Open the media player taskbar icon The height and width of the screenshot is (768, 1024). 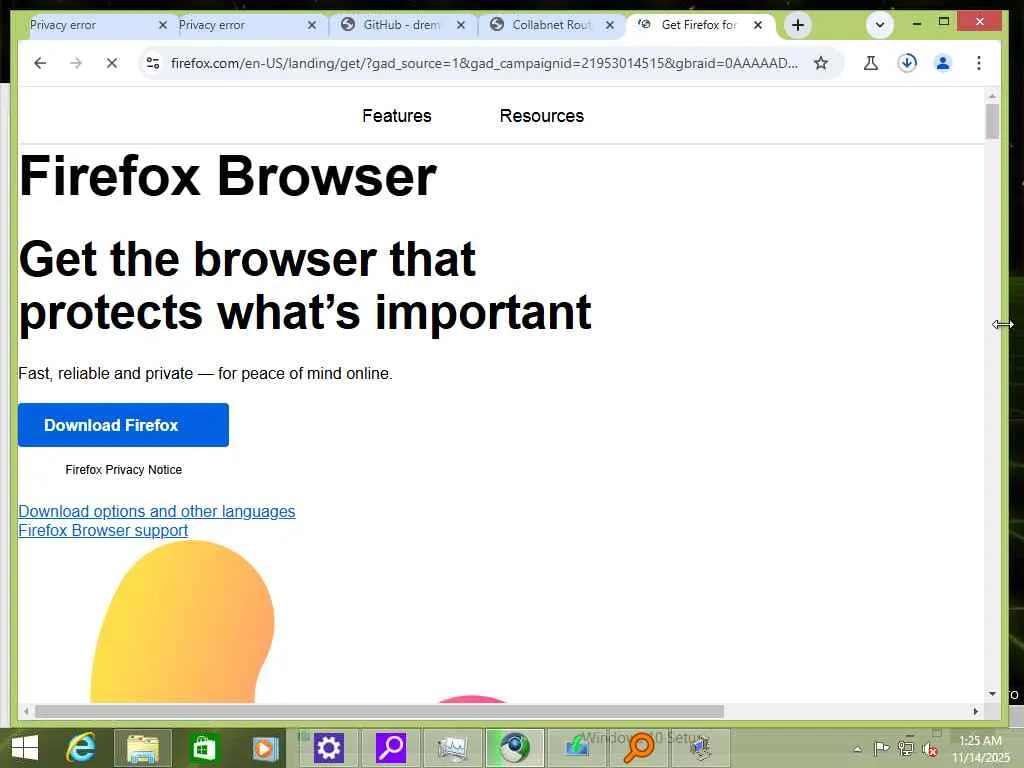264,748
